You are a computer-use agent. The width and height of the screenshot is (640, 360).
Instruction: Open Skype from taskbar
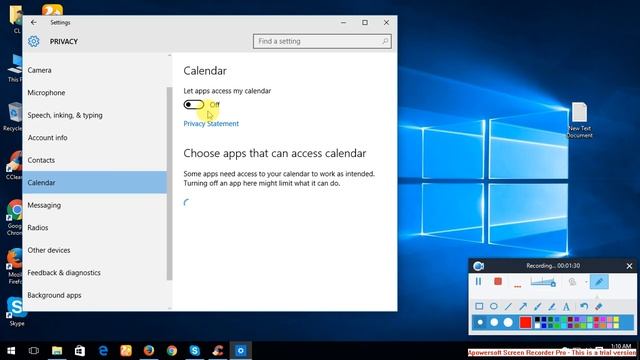point(195,351)
